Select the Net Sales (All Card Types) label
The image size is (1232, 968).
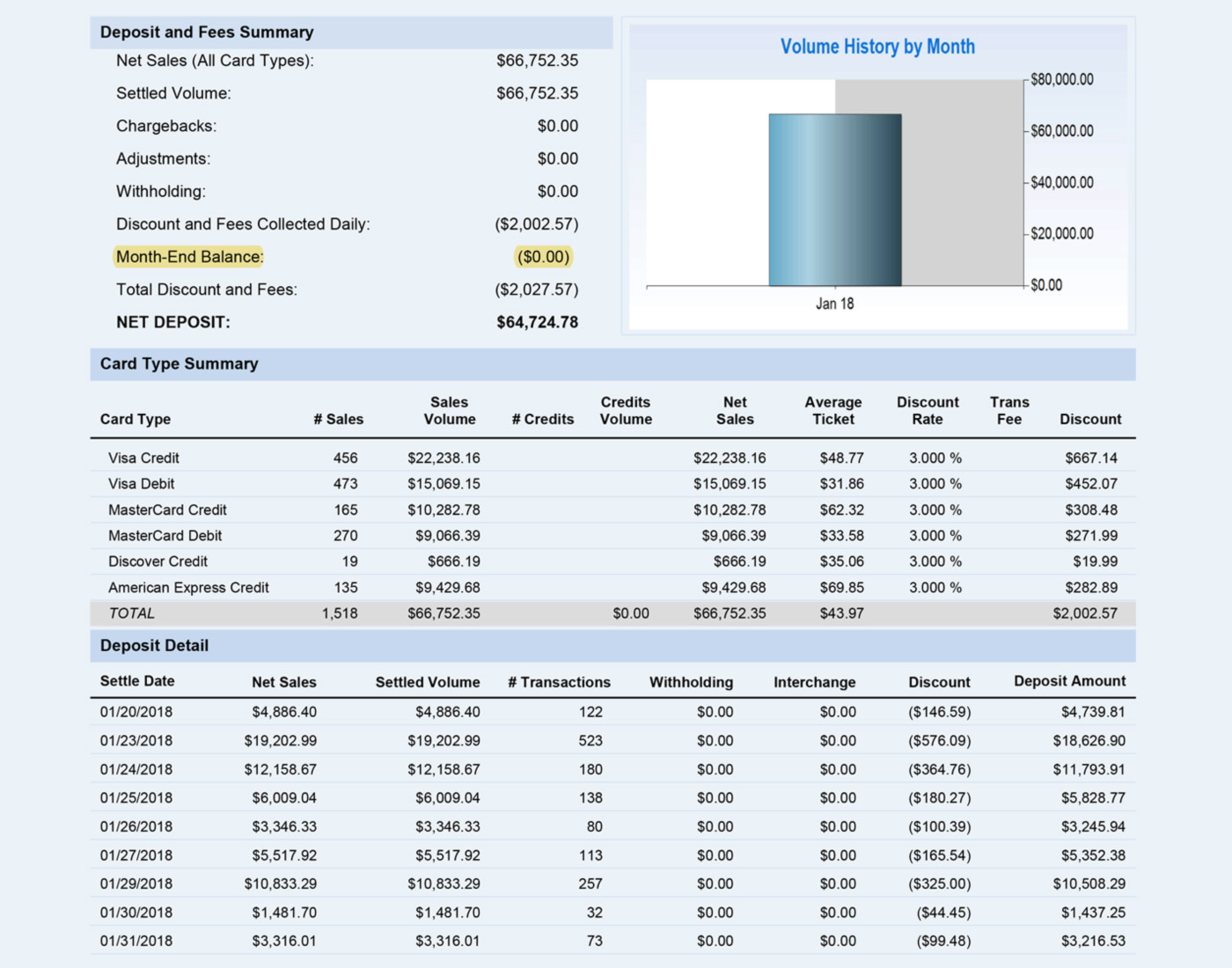(215, 61)
